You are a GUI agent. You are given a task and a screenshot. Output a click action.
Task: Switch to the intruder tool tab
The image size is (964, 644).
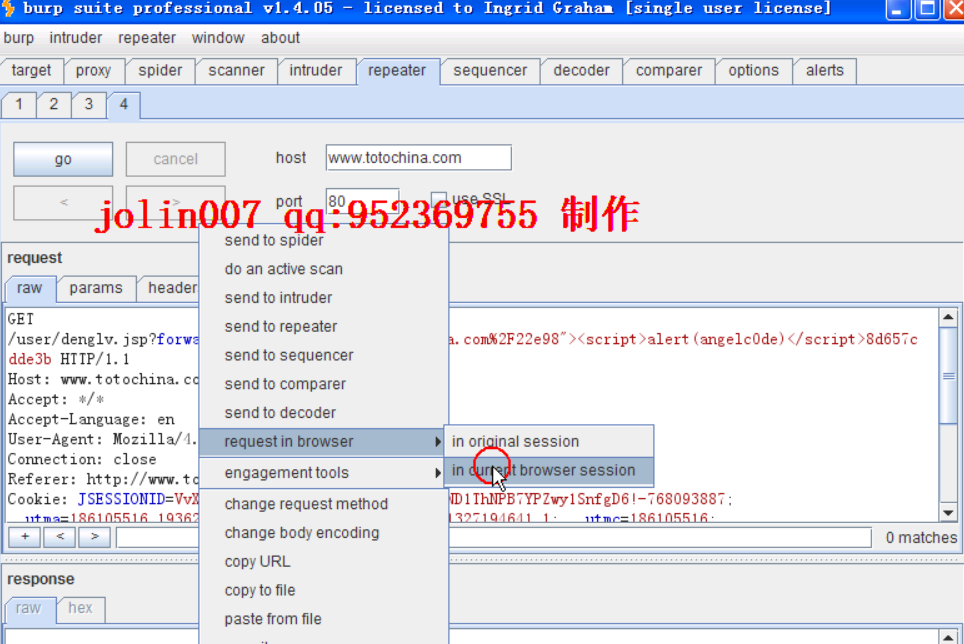coord(316,71)
